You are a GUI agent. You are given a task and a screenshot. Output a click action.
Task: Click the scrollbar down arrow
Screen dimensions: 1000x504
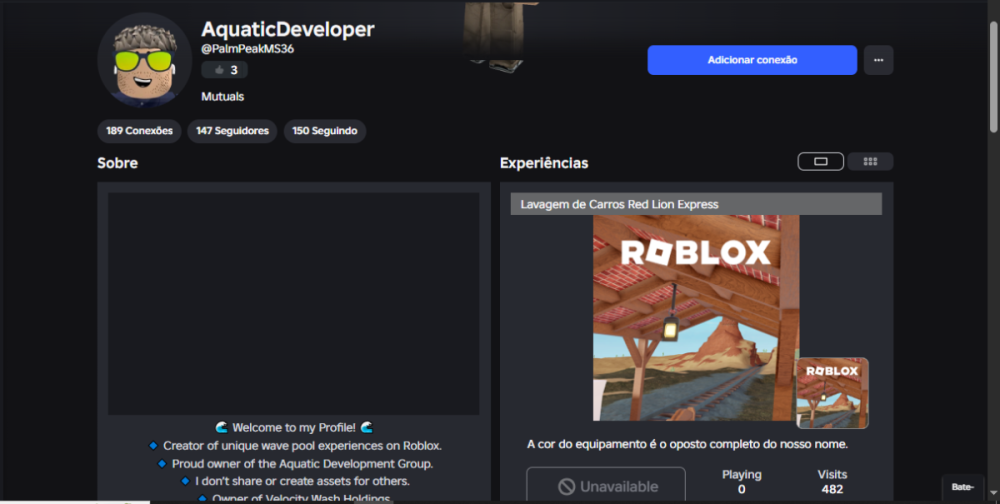tap(993, 493)
